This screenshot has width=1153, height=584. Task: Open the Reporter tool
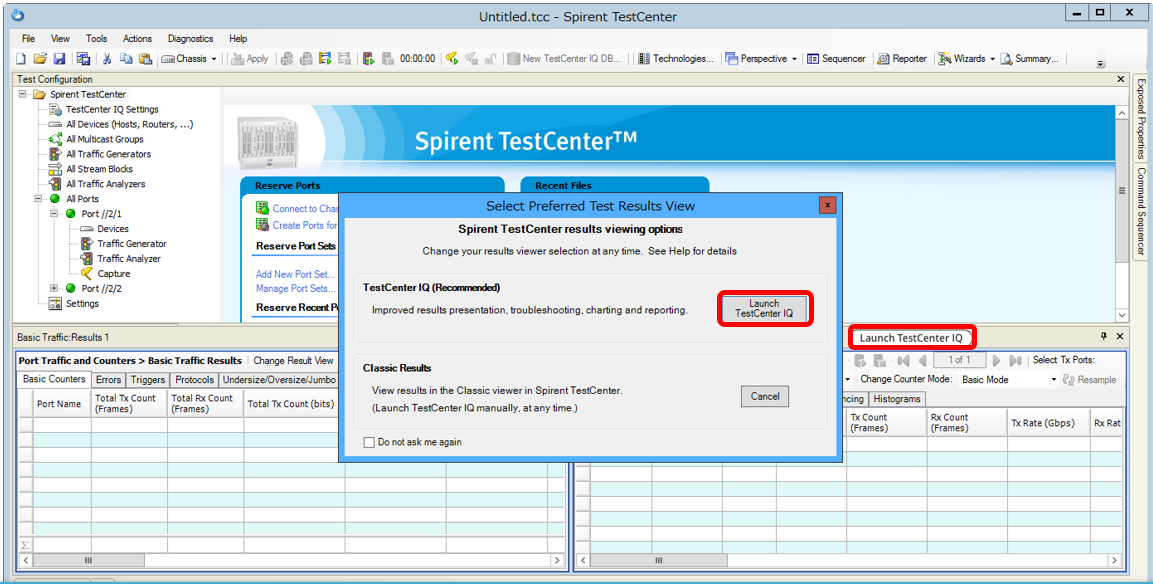click(x=902, y=59)
